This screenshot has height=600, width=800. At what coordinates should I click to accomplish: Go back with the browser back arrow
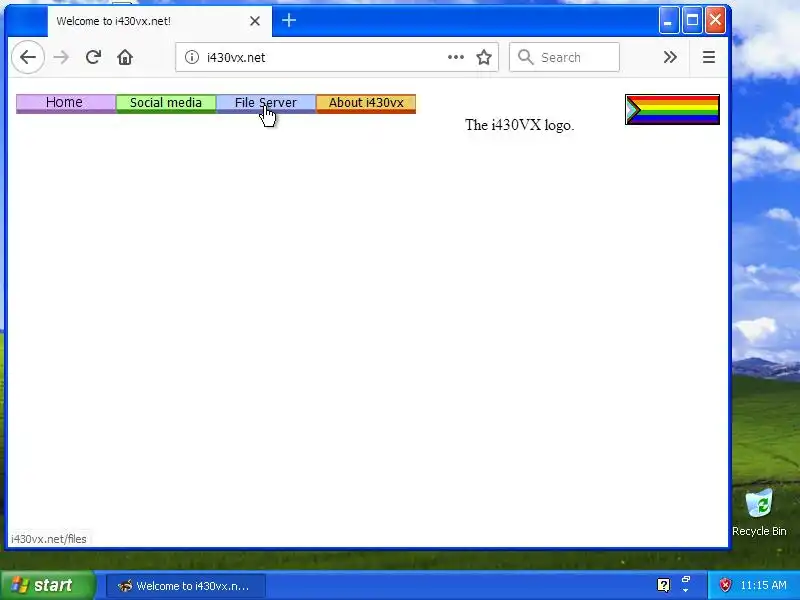click(x=28, y=57)
